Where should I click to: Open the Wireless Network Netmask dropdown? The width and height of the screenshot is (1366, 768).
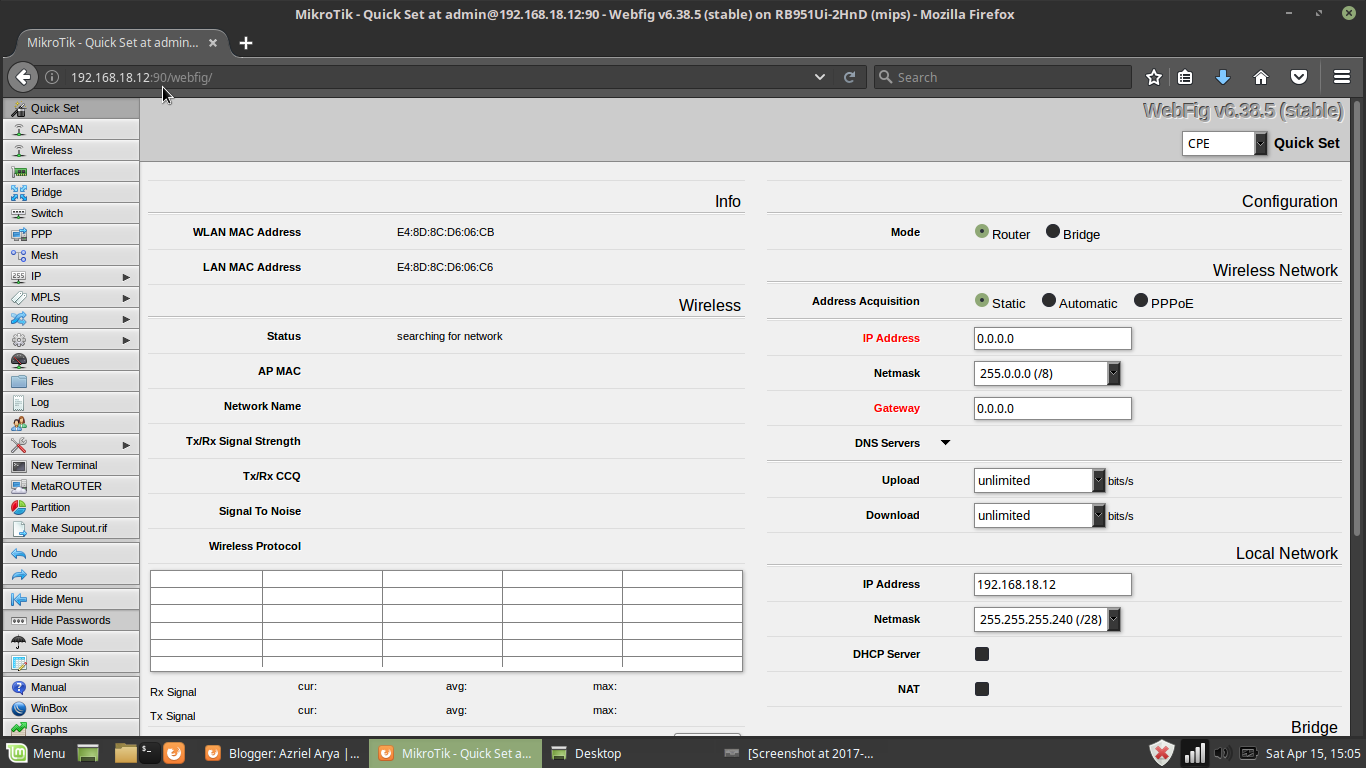(1047, 373)
